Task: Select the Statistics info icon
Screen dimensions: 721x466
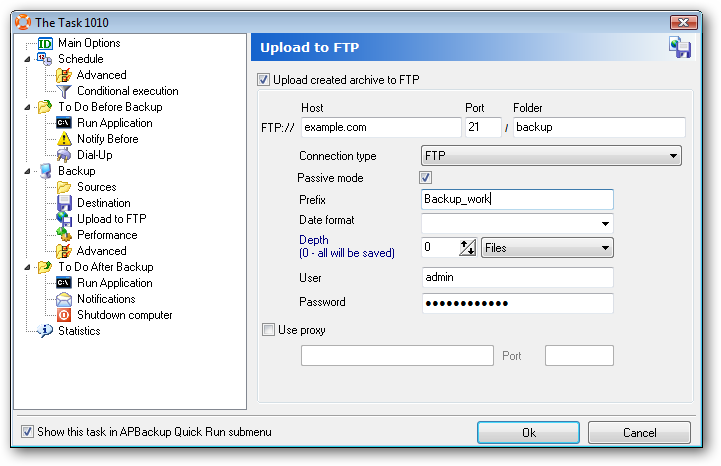Action: click(x=45, y=331)
